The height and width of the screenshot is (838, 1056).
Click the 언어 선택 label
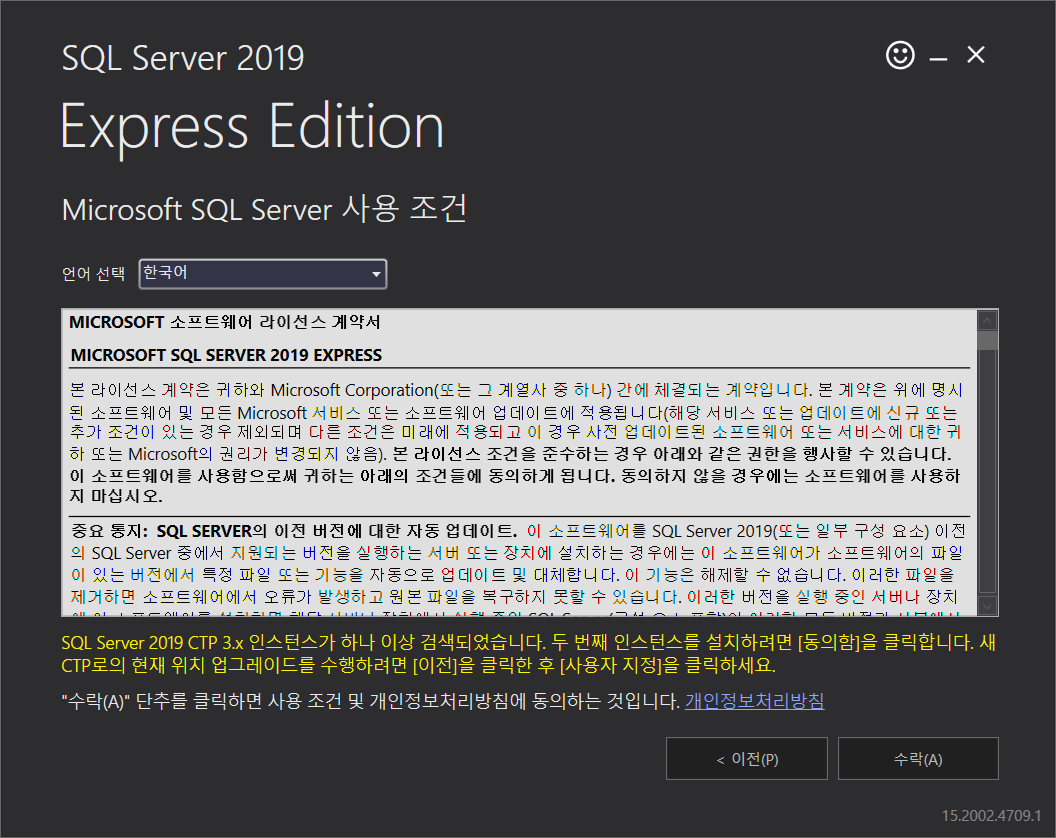point(94,274)
